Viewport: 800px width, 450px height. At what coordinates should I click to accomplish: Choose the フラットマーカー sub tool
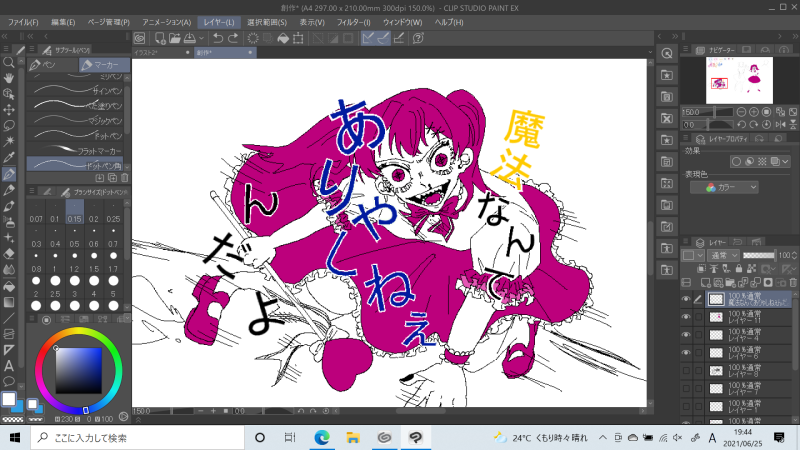[75, 151]
